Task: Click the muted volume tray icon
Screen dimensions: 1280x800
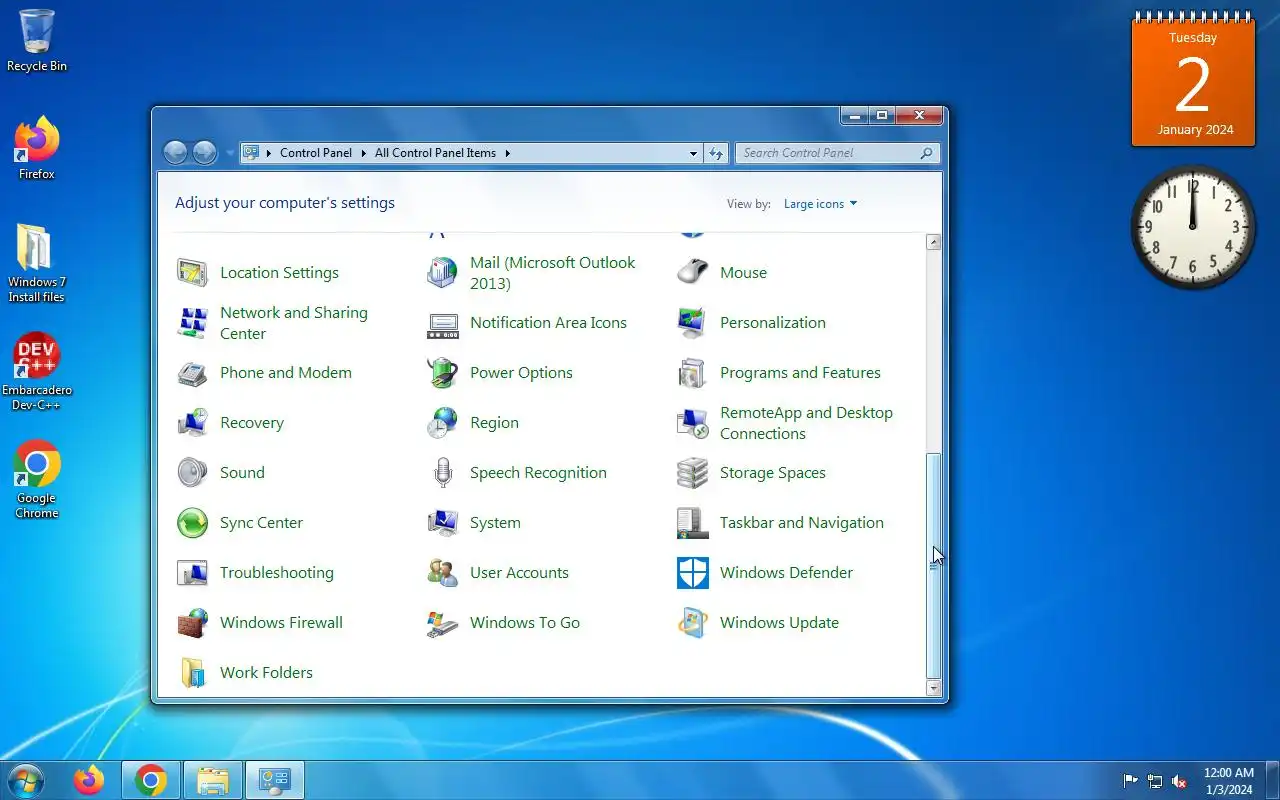Action: click(1179, 781)
